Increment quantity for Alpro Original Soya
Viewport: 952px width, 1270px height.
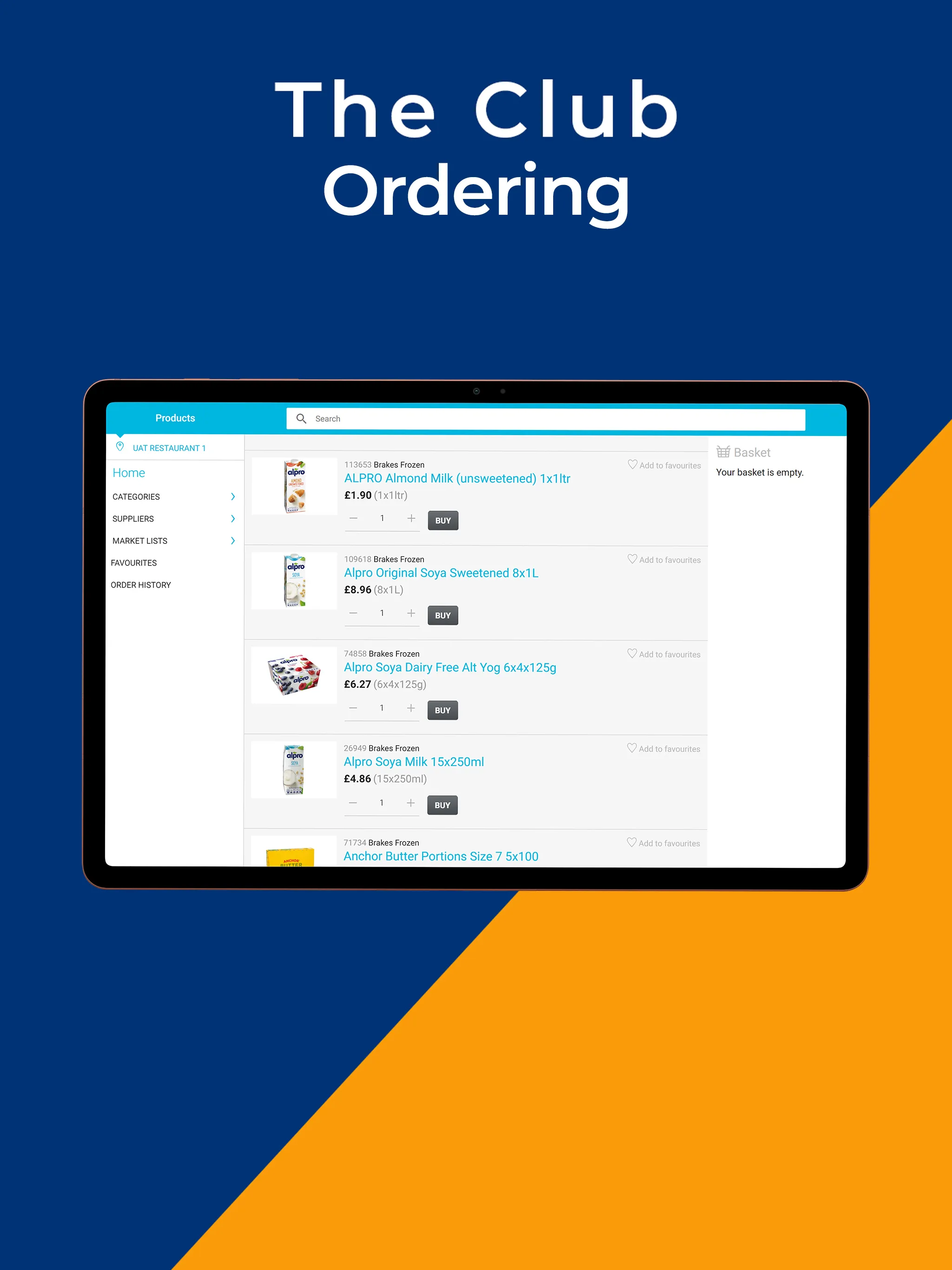click(412, 614)
